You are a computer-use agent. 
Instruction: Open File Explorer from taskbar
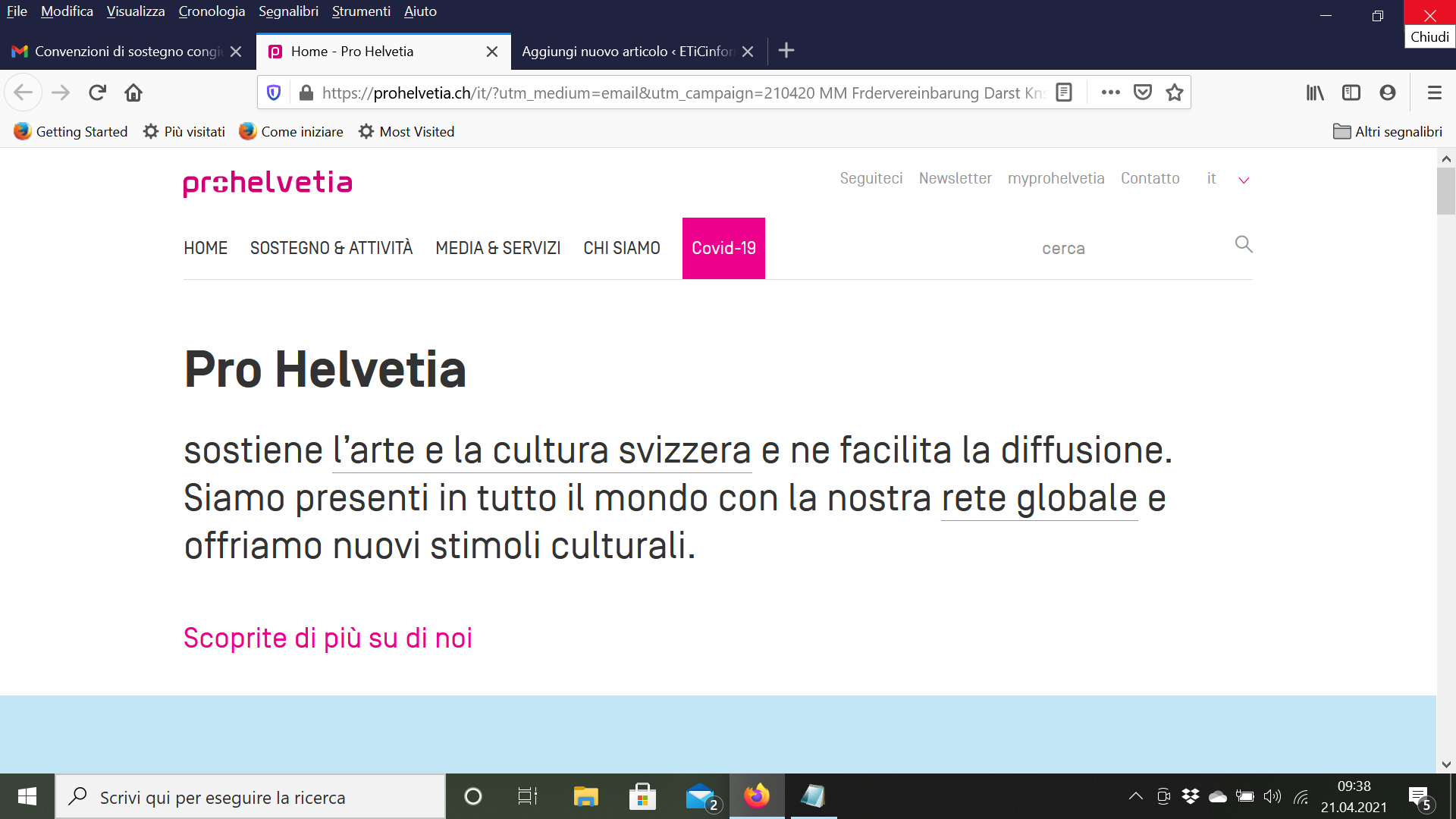[585, 796]
